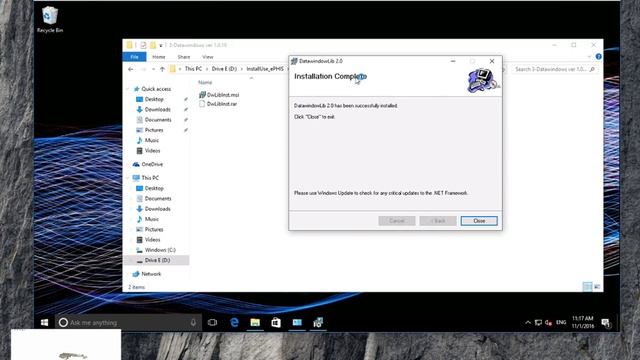Open the quick access toolbar dropdown arrow
Viewport: 640px width, 360px height.
(x=161, y=45)
